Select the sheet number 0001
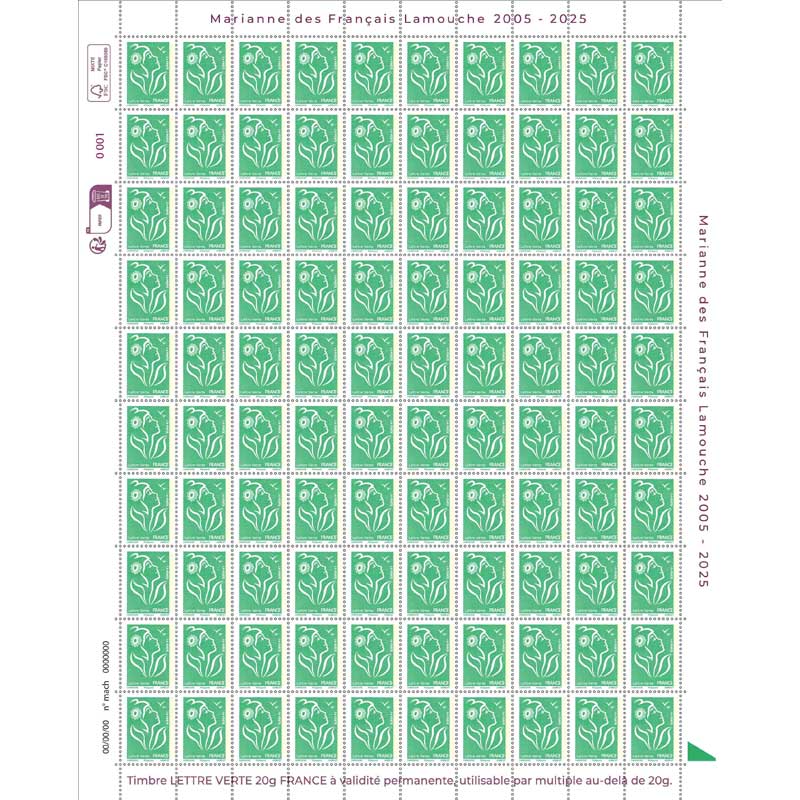Image resolution: width=800 pixels, height=800 pixels. point(99,147)
